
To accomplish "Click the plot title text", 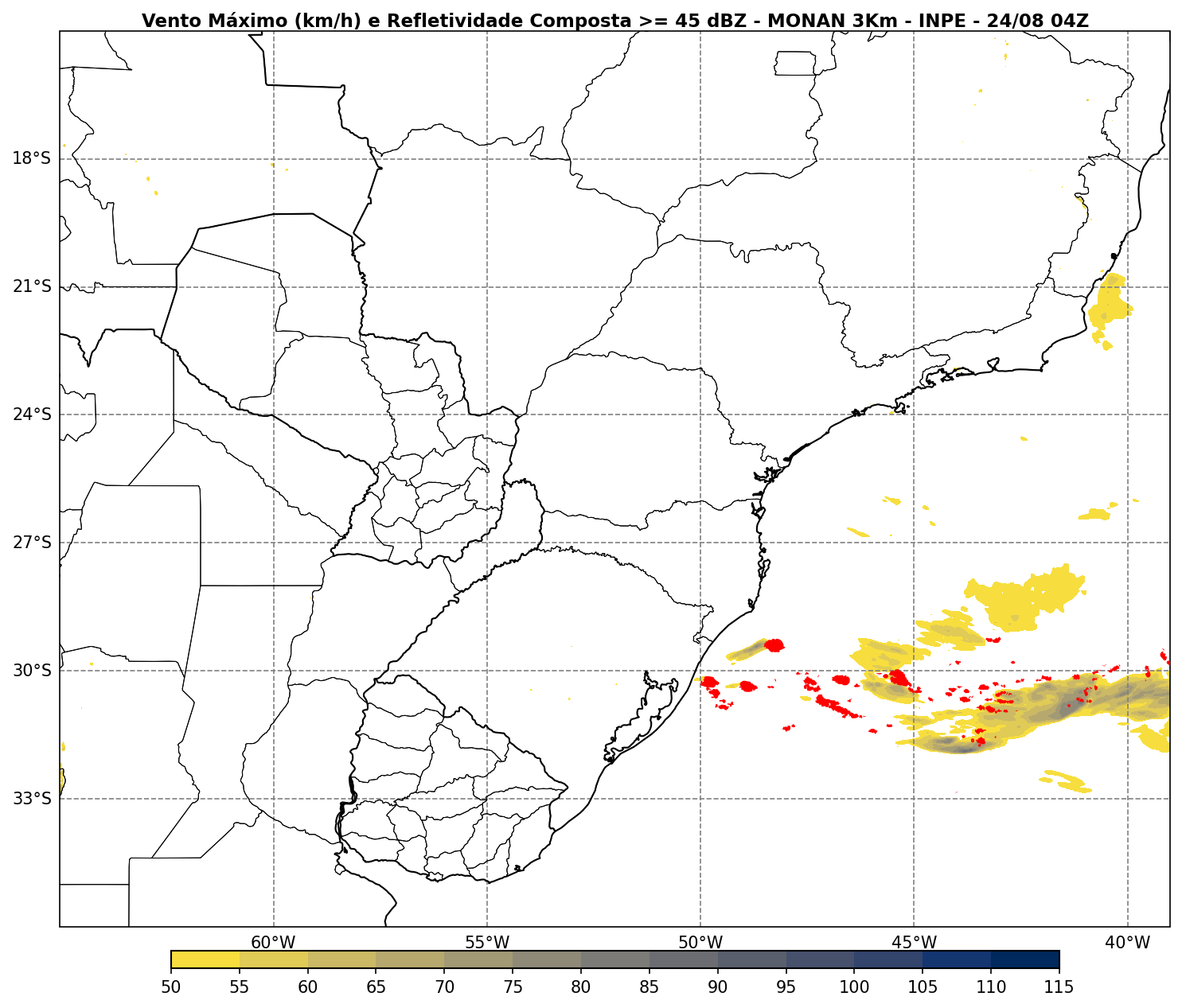I will [x=614, y=21].
